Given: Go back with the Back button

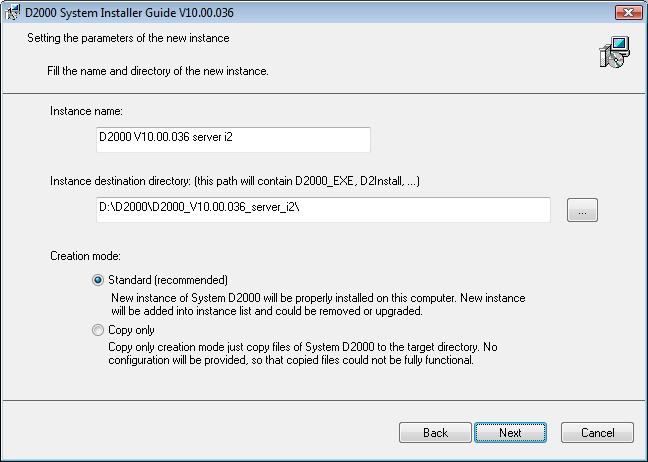Looking at the screenshot, I should 435,433.
